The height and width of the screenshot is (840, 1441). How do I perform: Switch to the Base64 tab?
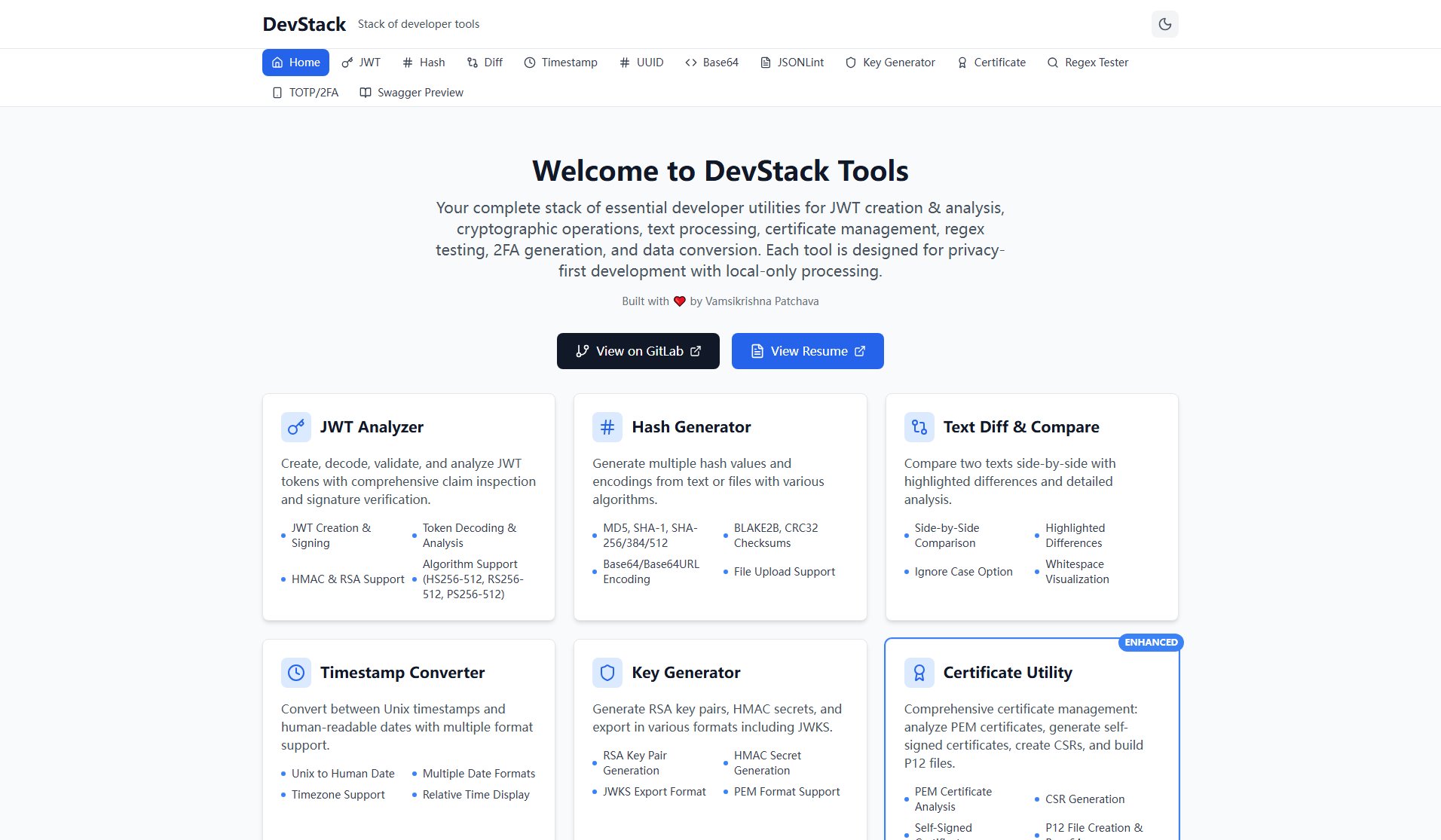coord(712,63)
